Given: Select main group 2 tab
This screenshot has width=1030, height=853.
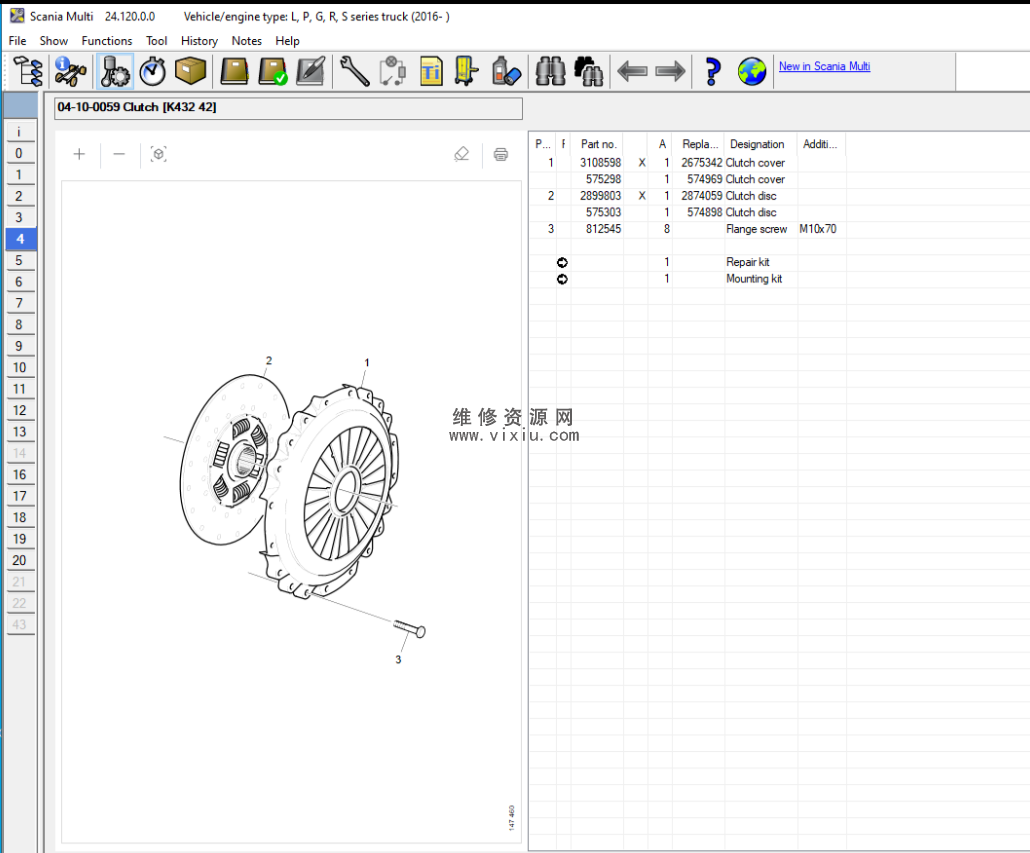Looking at the screenshot, I should coord(20,196).
